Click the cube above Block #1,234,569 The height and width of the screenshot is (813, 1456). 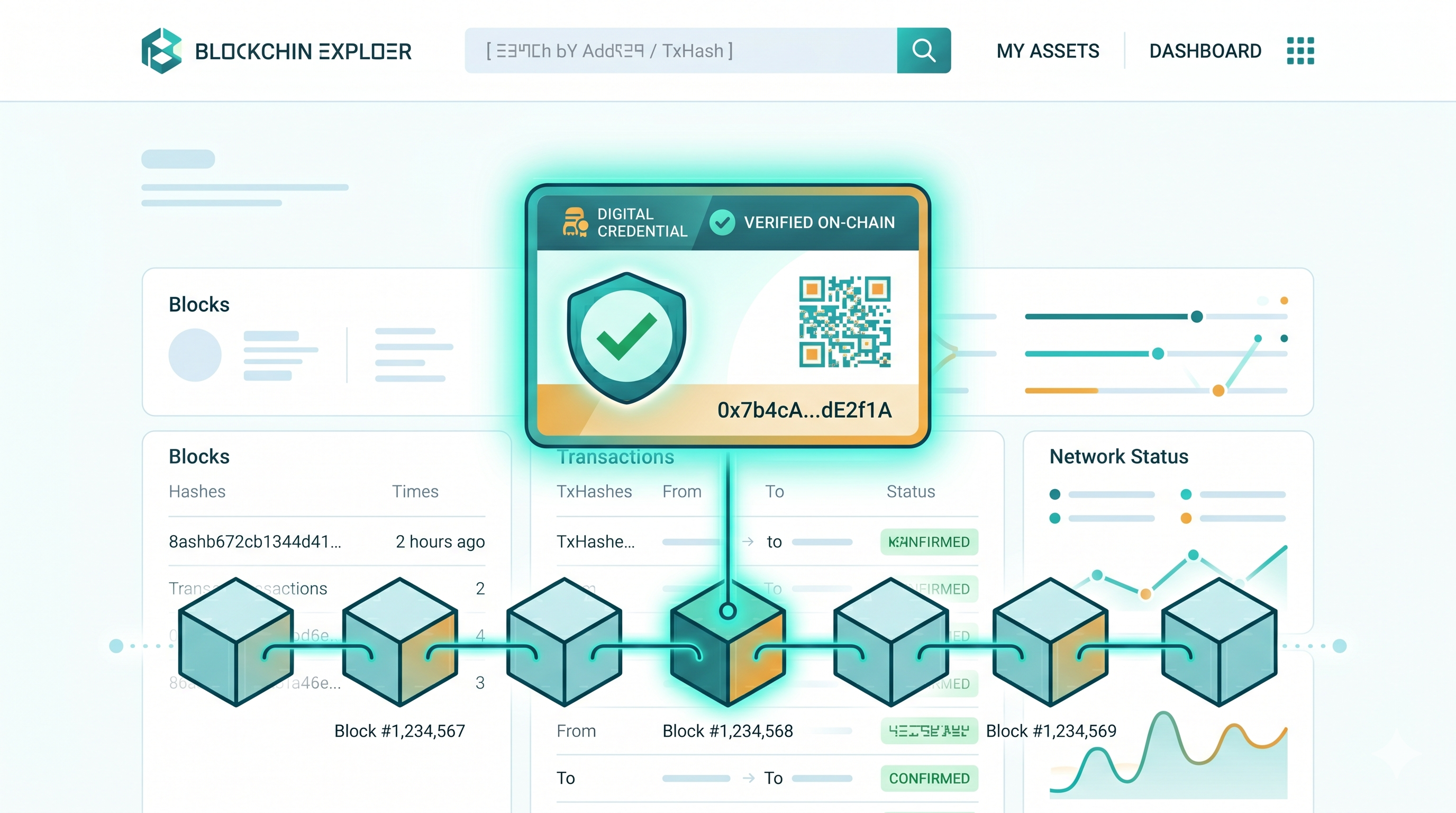(x=1050, y=642)
